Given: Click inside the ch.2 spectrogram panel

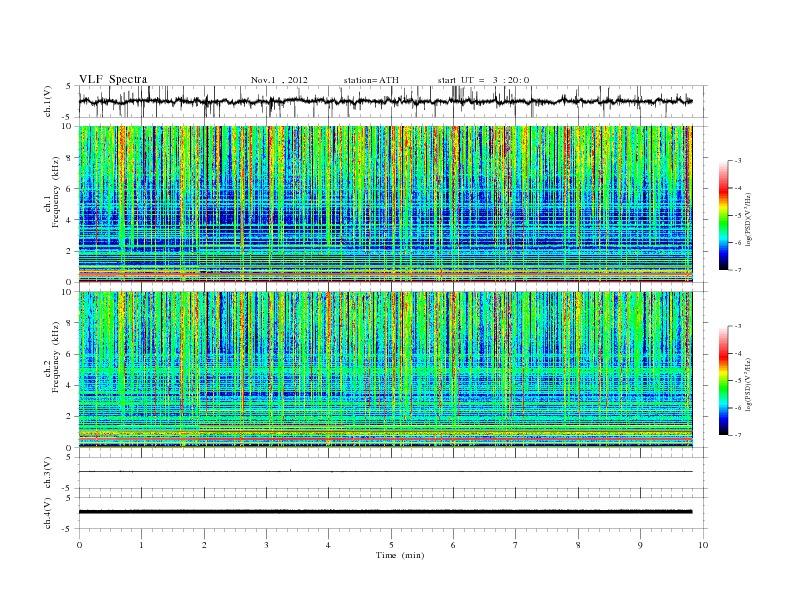Looking at the screenshot, I should pos(385,370).
